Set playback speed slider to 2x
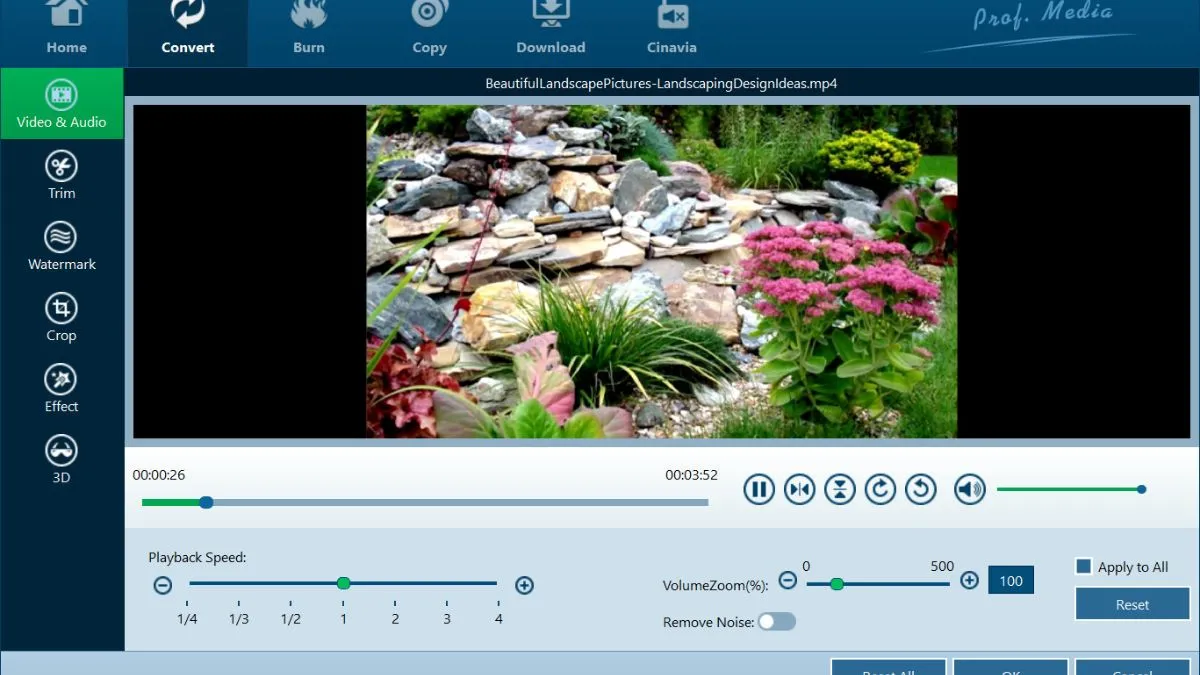The height and width of the screenshot is (675, 1200). [395, 583]
